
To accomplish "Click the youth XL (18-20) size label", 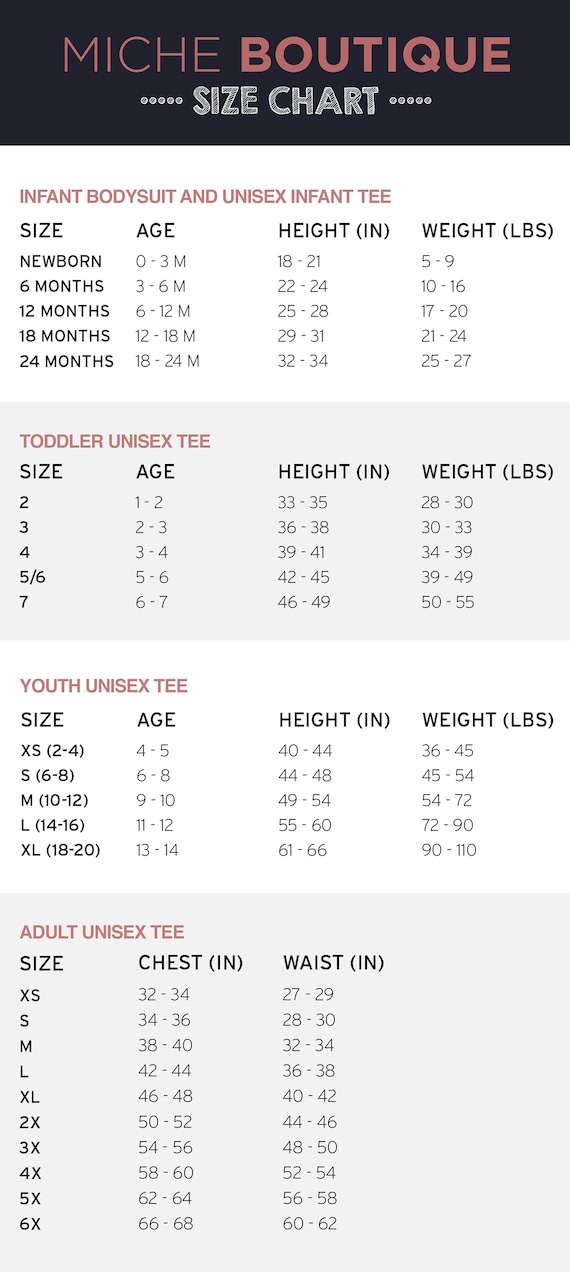I will click(x=60, y=850).
